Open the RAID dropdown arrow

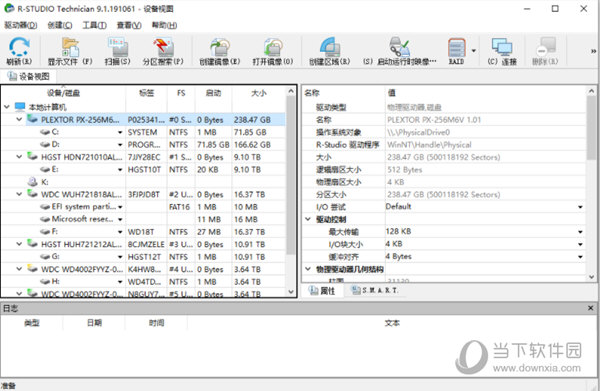click(474, 51)
